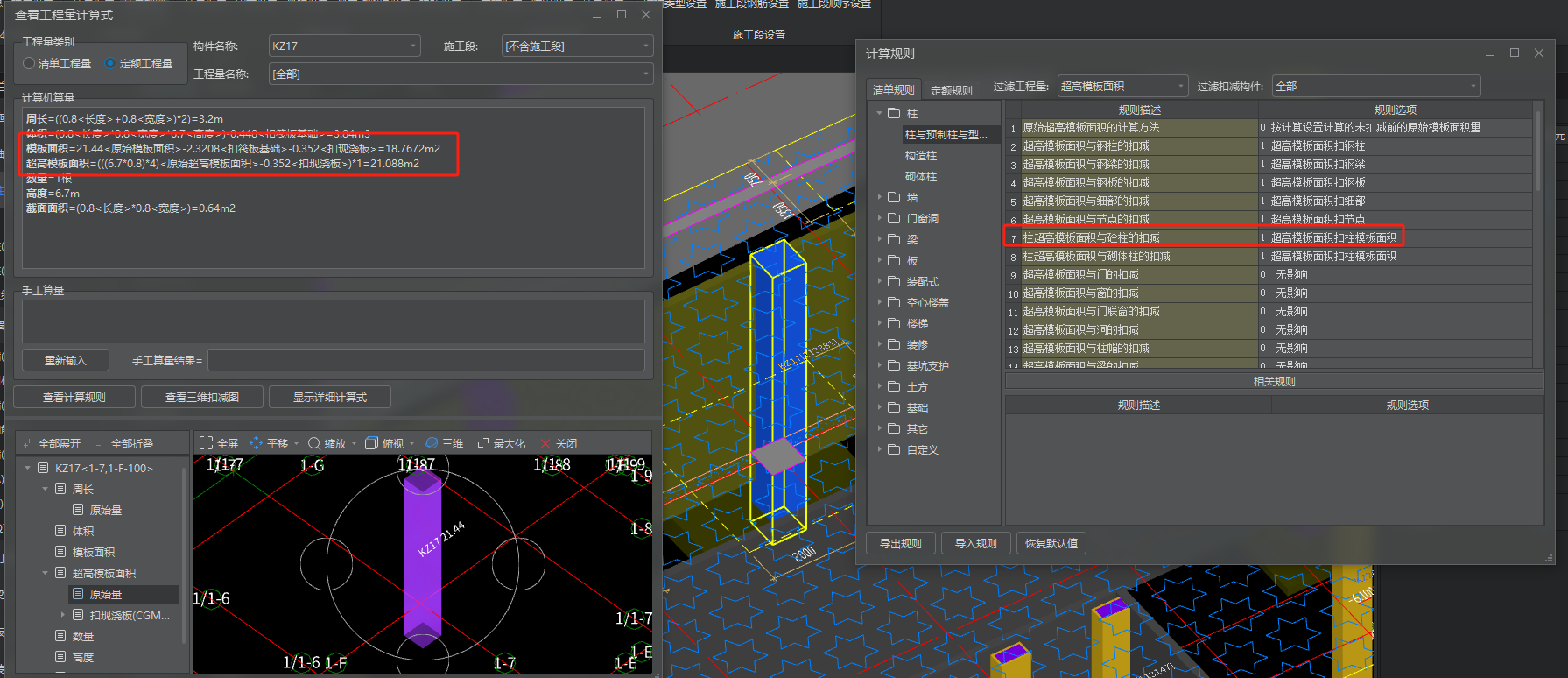Viewport: 1568px width, 678px height.
Task: Select 构造柱 in the rules tree
Action: pos(920,155)
